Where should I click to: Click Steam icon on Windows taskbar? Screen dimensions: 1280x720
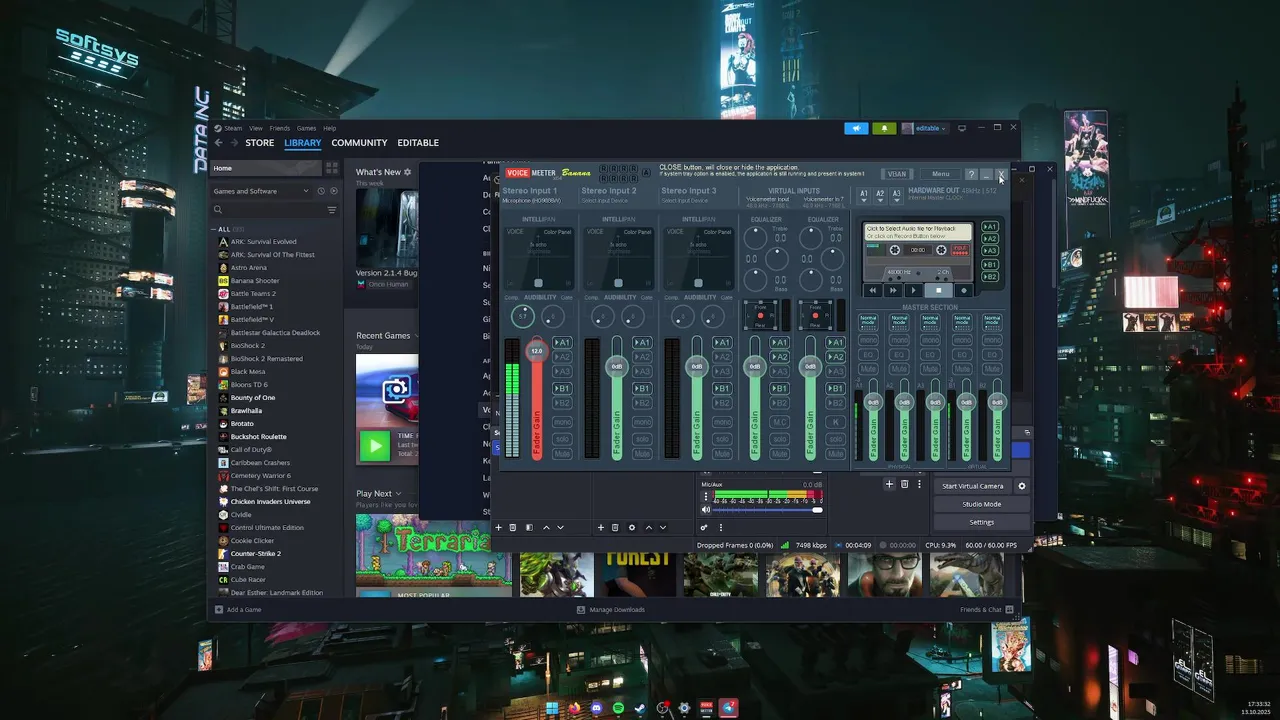click(640, 708)
